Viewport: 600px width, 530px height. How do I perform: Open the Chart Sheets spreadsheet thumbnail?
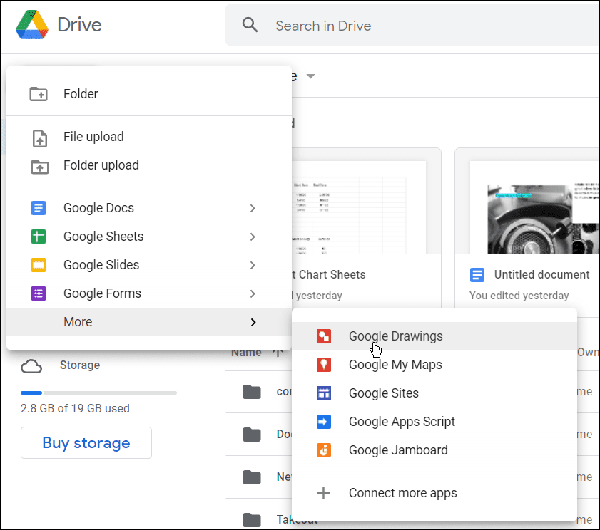pyautogui.click(x=359, y=207)
